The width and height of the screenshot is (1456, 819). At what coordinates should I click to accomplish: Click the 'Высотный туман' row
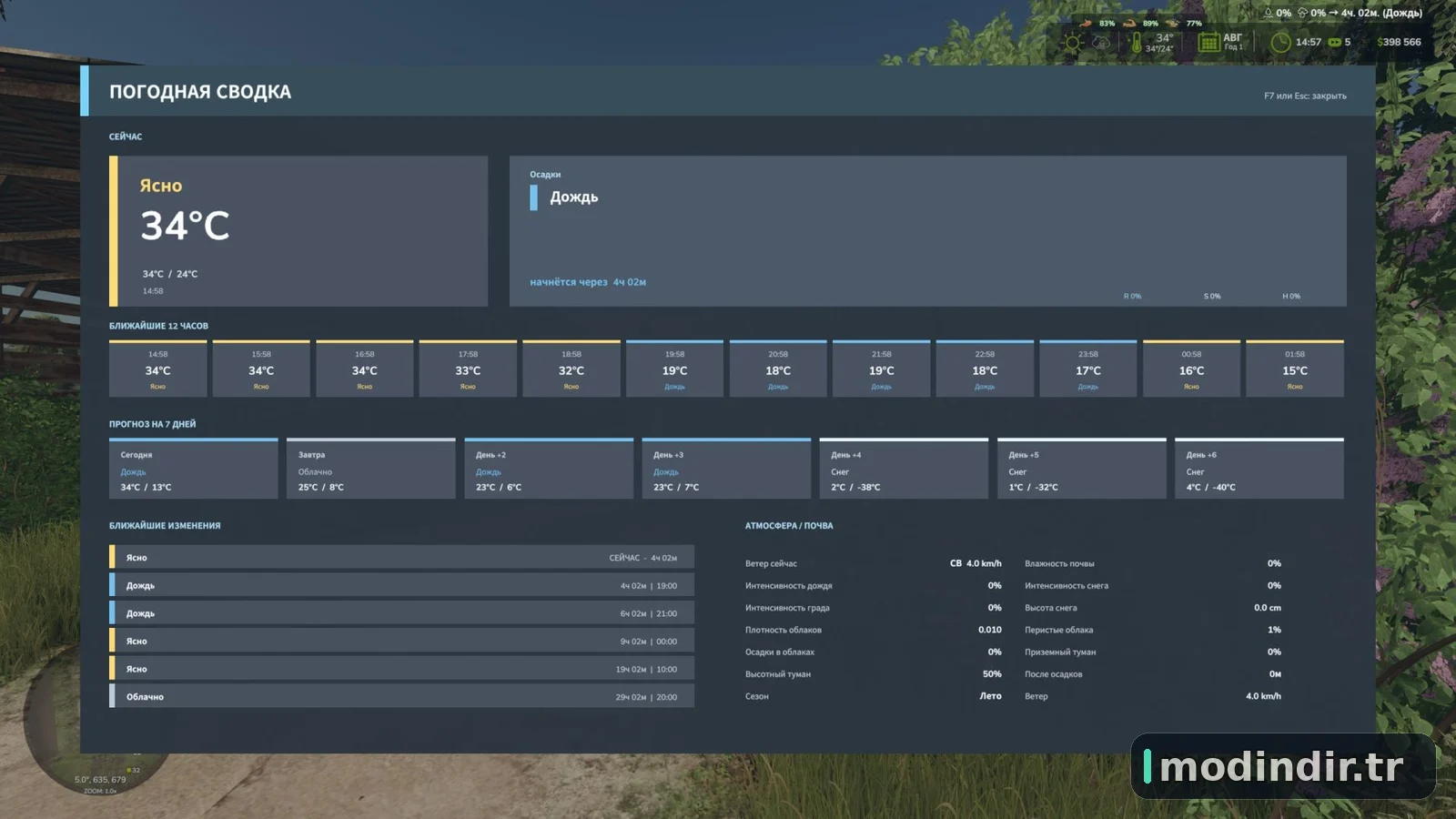874,673
